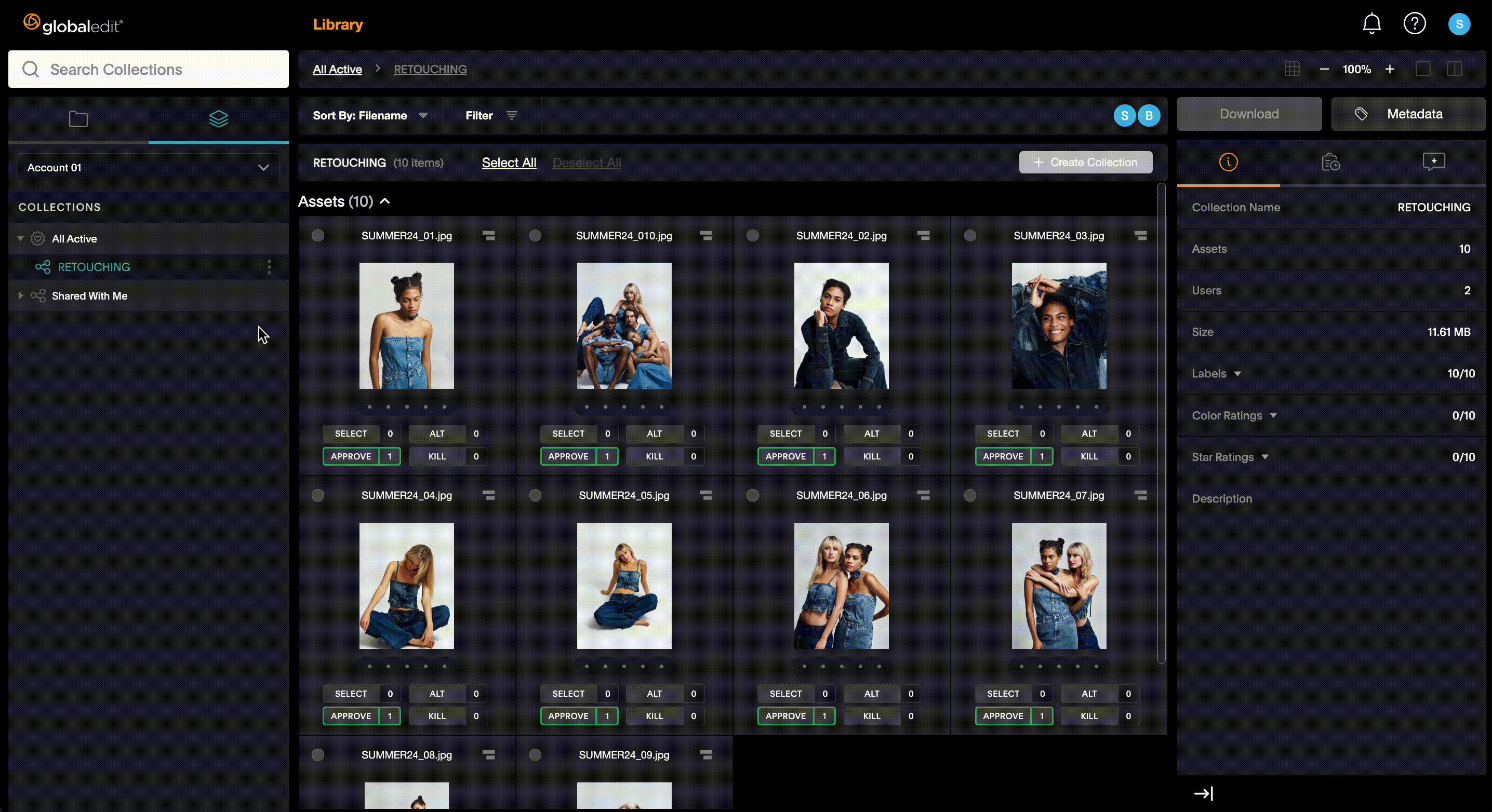Open the Info tab in right panel
Image resolution: width=1492 pixels, height=812 pixels.
coord(1228,162)
